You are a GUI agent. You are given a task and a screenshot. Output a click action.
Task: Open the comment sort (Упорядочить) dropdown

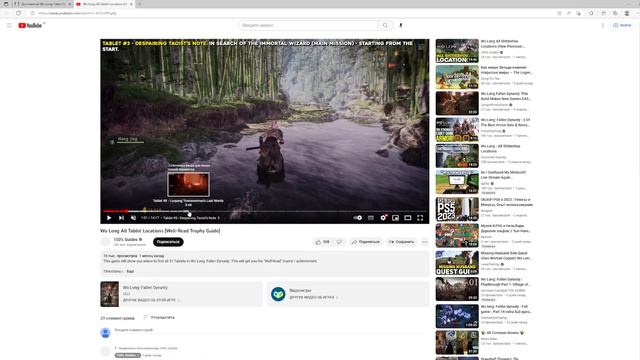point(159,318)
